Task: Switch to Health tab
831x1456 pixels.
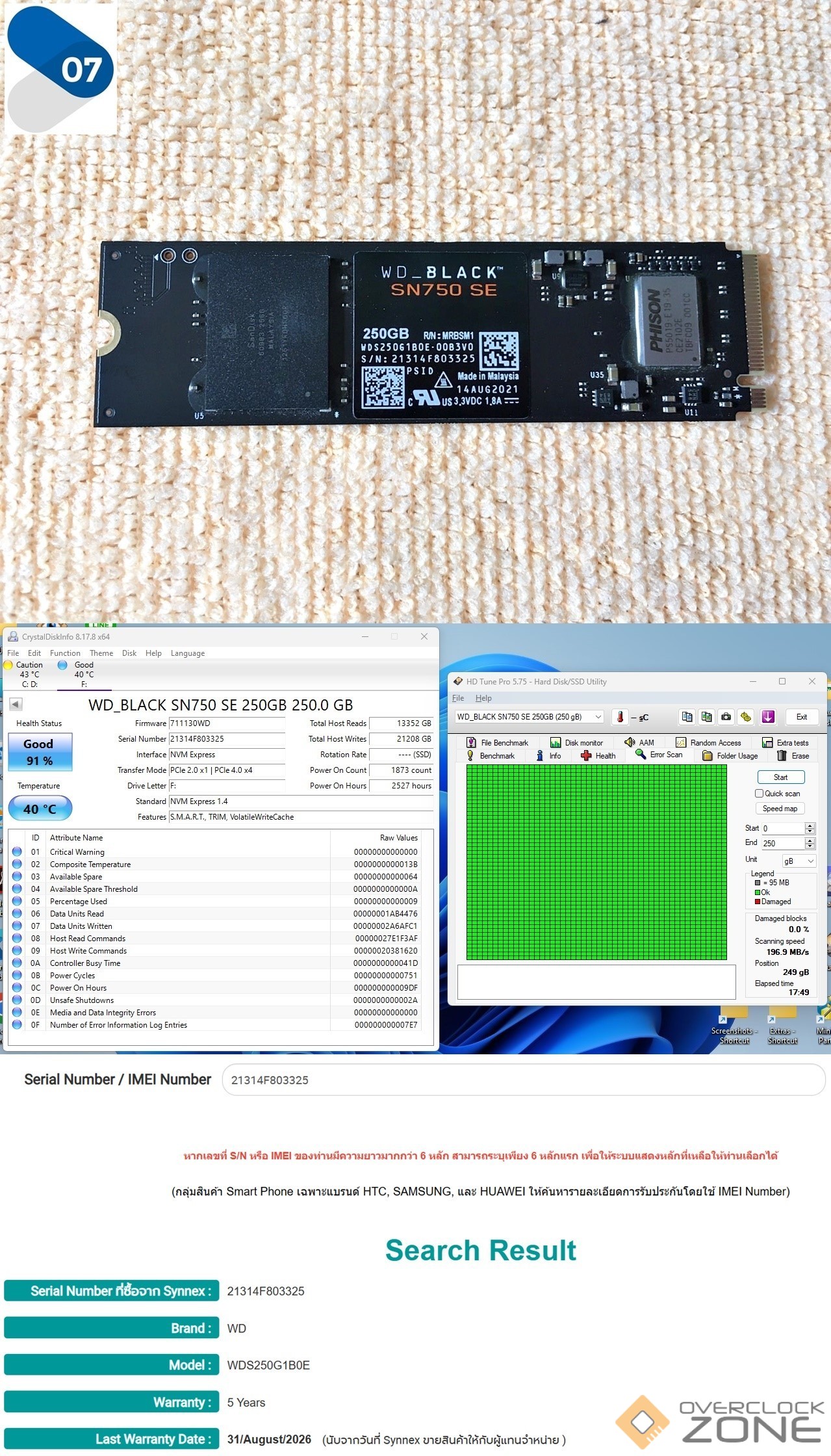Action: pos(598,755)
